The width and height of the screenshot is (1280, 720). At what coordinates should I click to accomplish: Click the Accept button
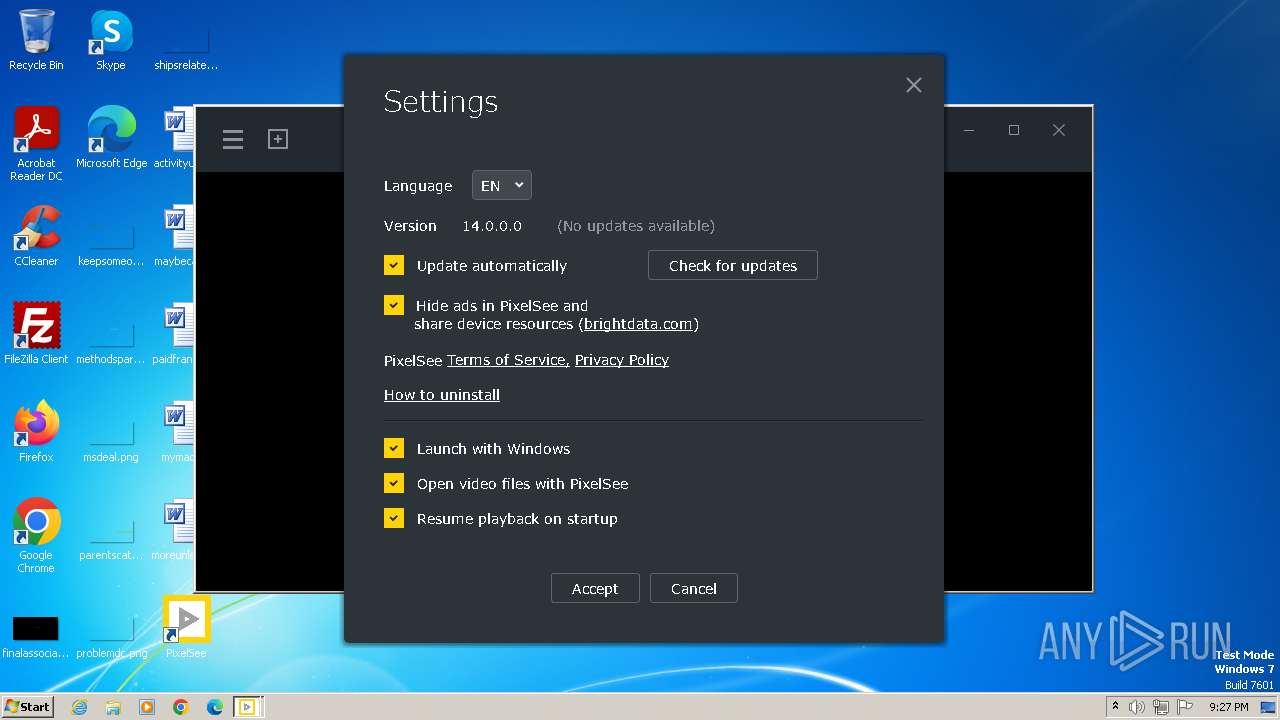pyautogui.click(x=595, y=588)
